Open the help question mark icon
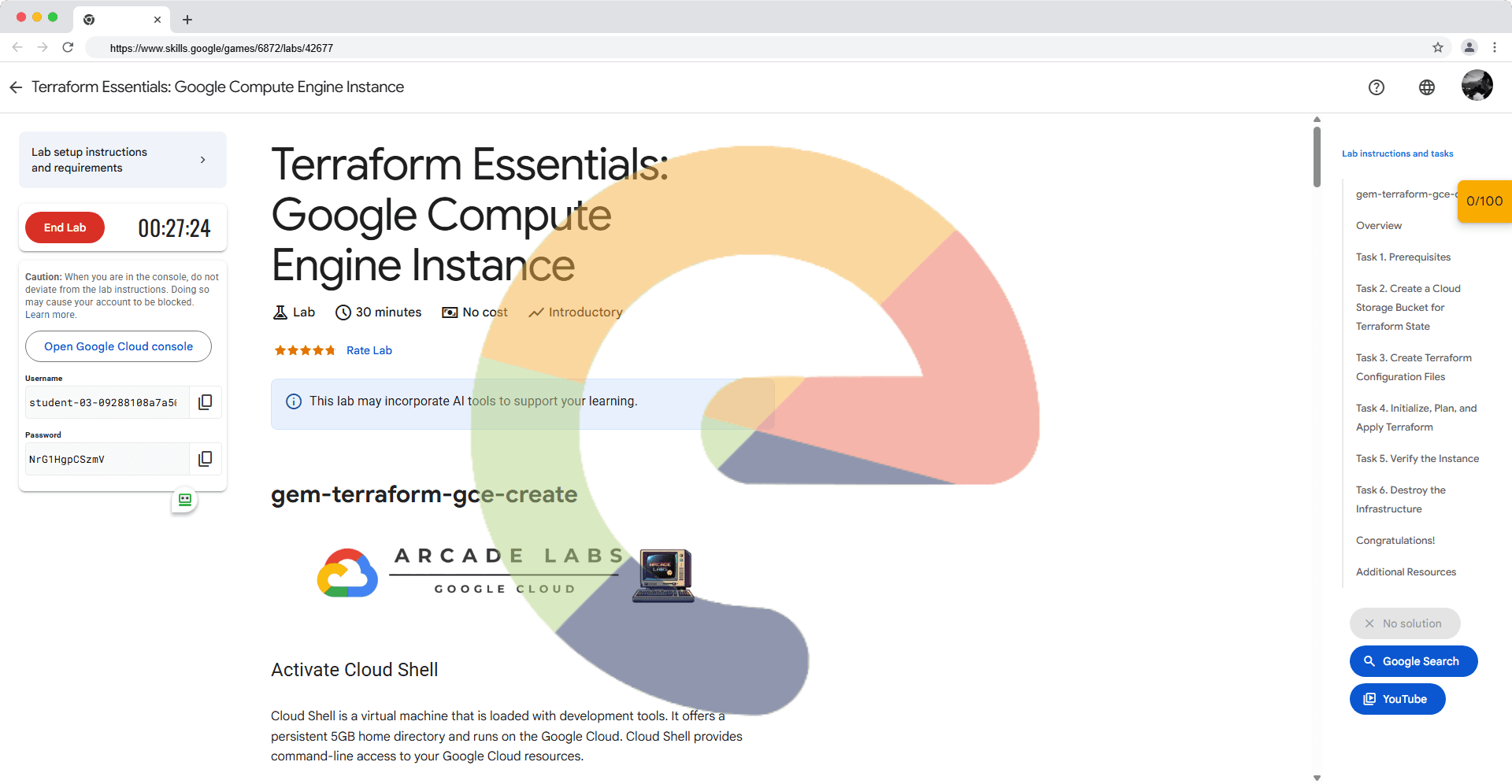 (1376, 87)
